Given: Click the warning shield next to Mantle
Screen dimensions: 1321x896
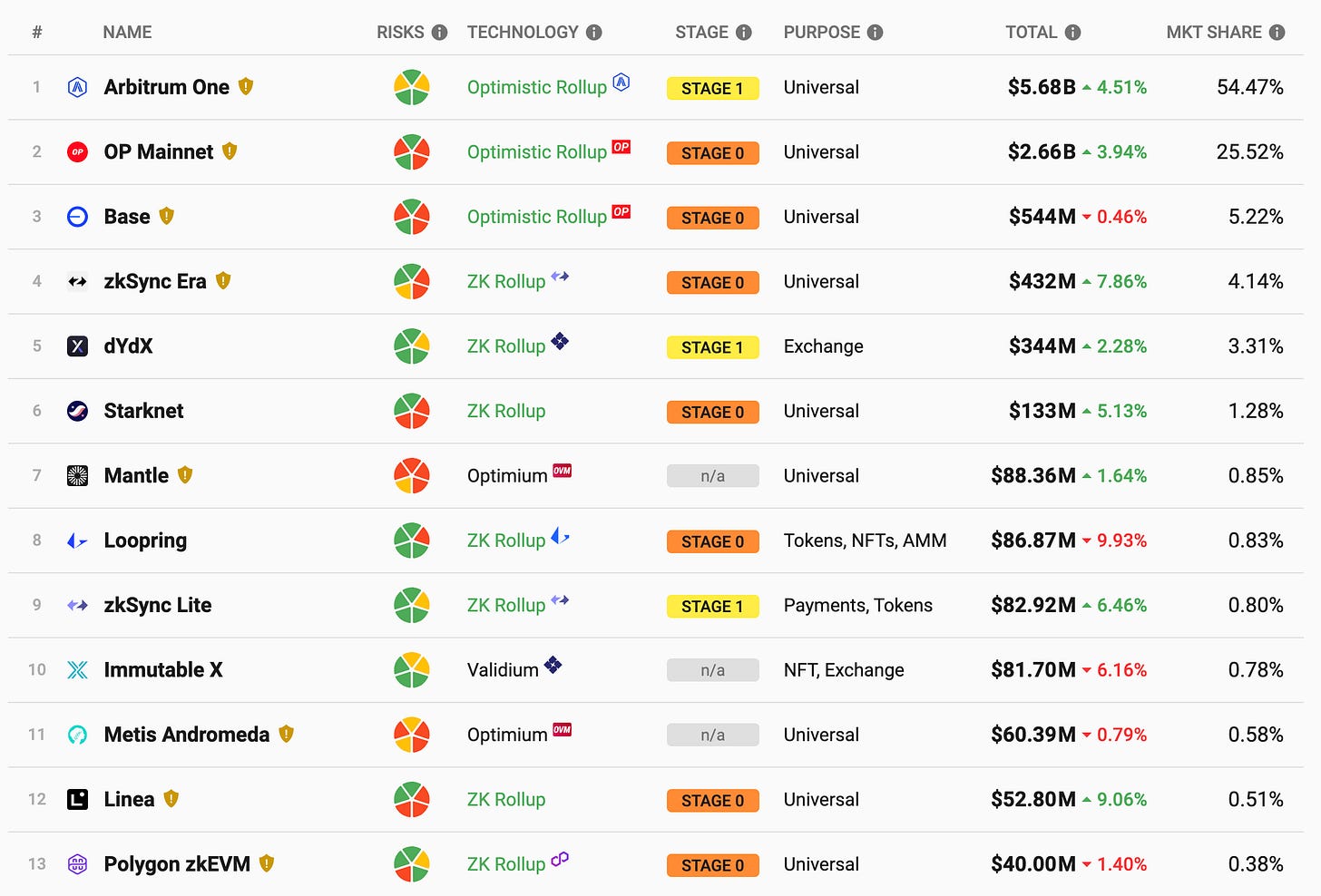Looking at the screenshot, I should 185,474.
